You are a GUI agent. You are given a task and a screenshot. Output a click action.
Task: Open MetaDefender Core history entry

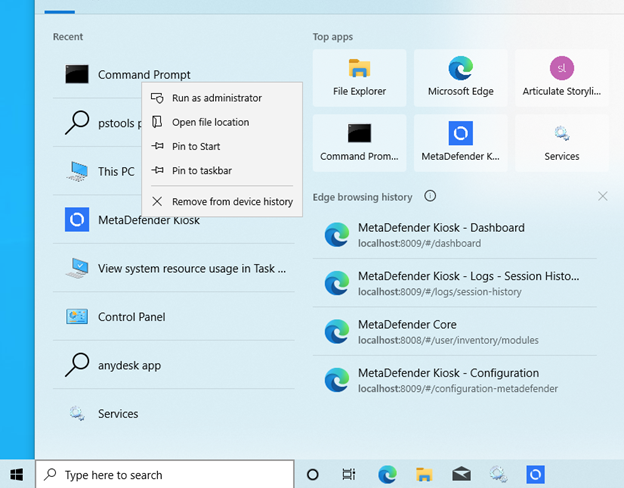click(x=454, y=332)
